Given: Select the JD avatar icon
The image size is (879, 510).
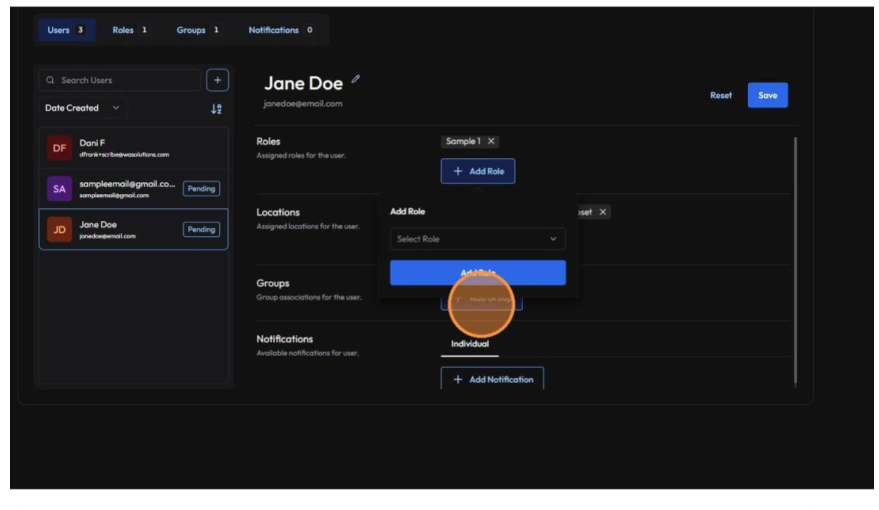Looking at the screenshot, I should (x=59, y=230).
